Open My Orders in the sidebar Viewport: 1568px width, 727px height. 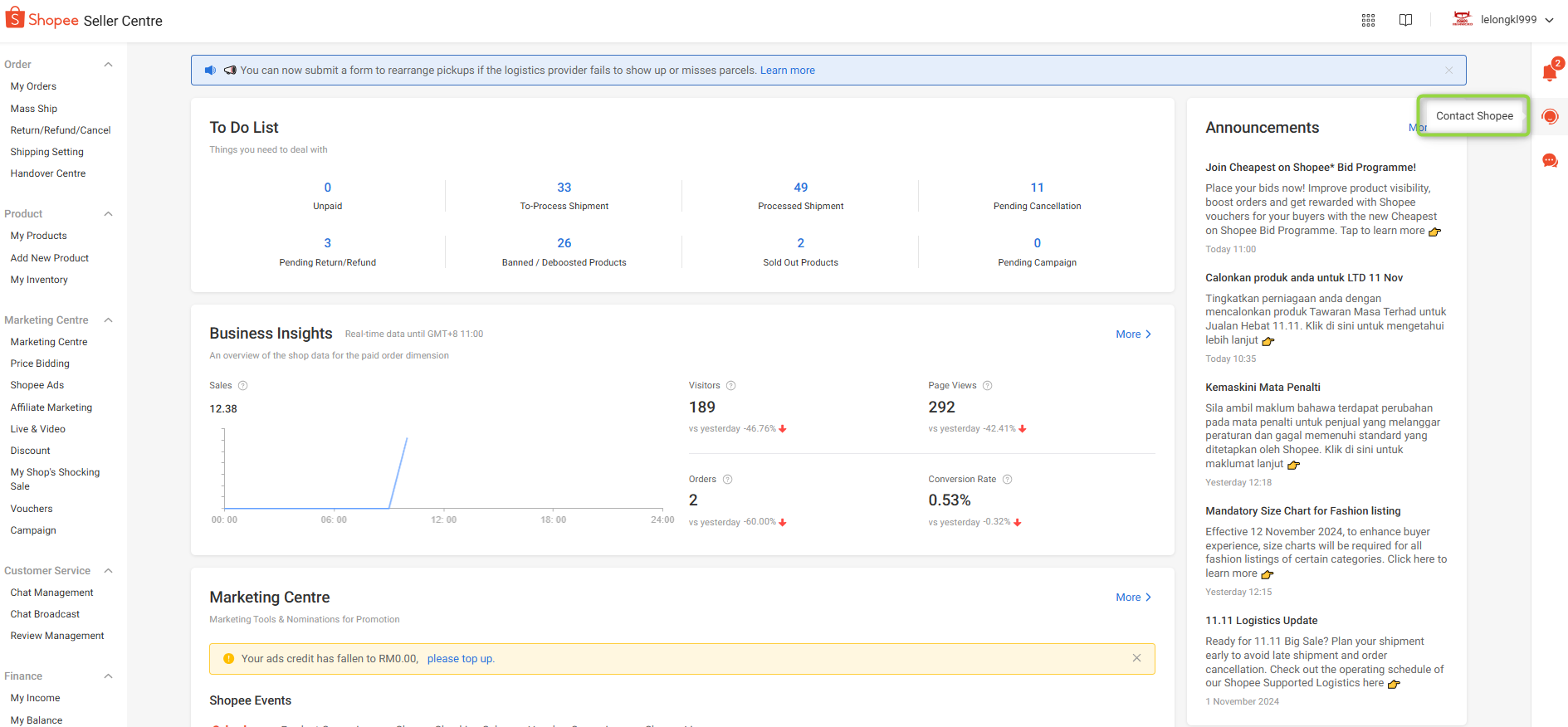point(33,86)
